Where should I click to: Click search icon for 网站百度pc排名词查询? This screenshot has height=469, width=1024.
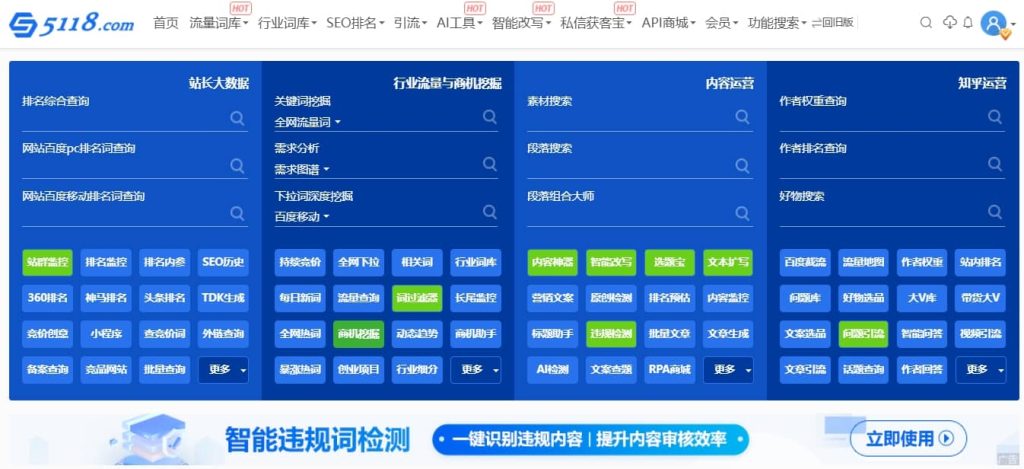click(237, 165)
